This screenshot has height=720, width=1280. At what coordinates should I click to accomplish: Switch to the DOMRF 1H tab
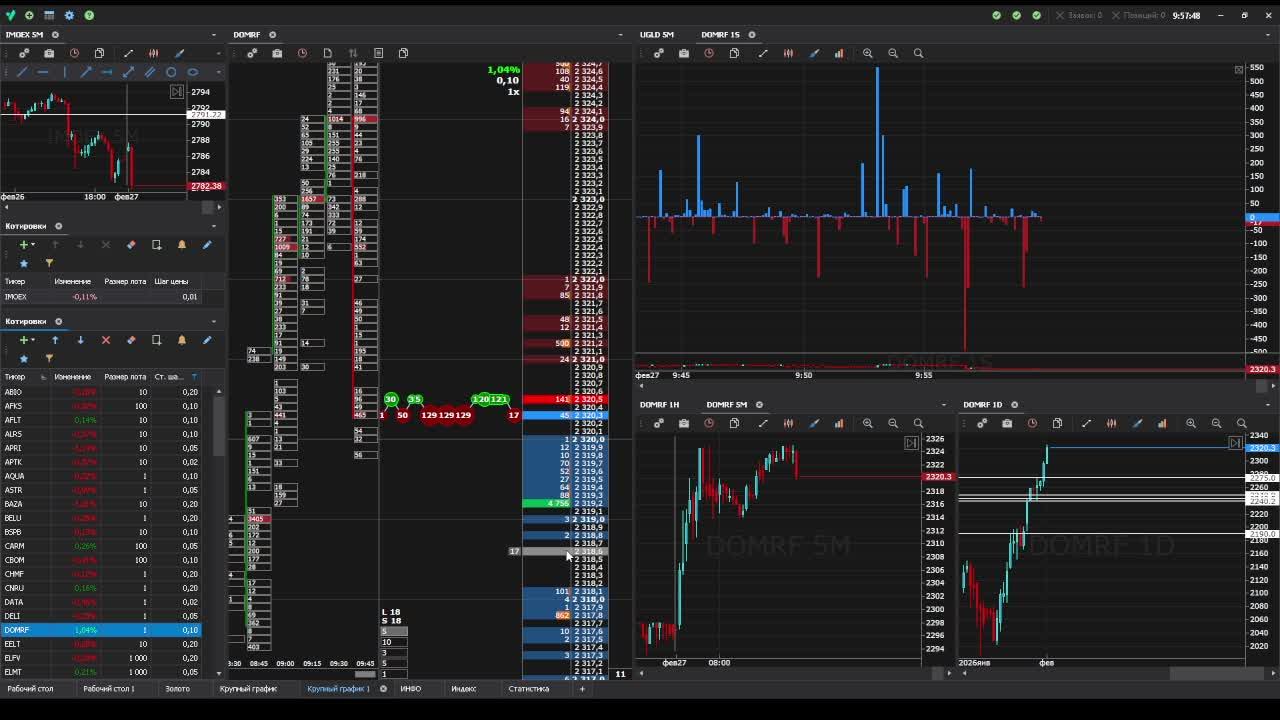point(660,405)
